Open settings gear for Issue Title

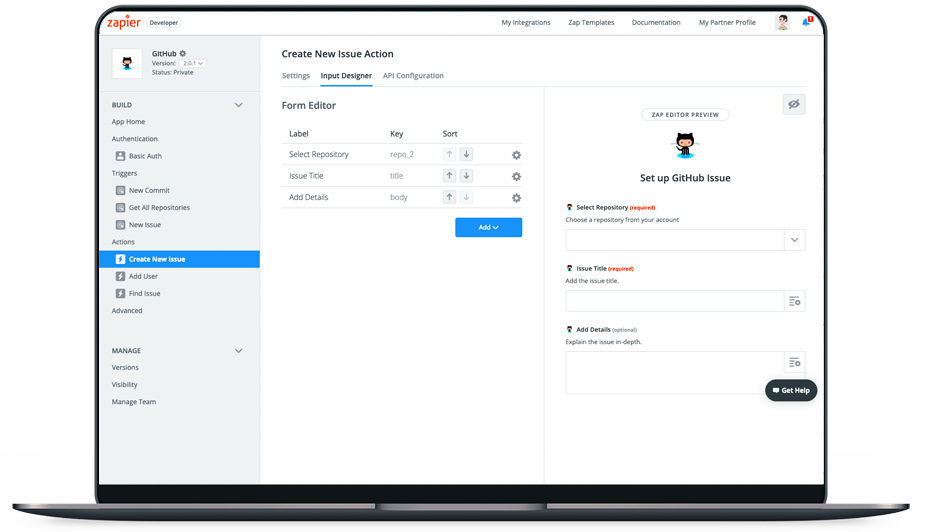pos(517,176)
